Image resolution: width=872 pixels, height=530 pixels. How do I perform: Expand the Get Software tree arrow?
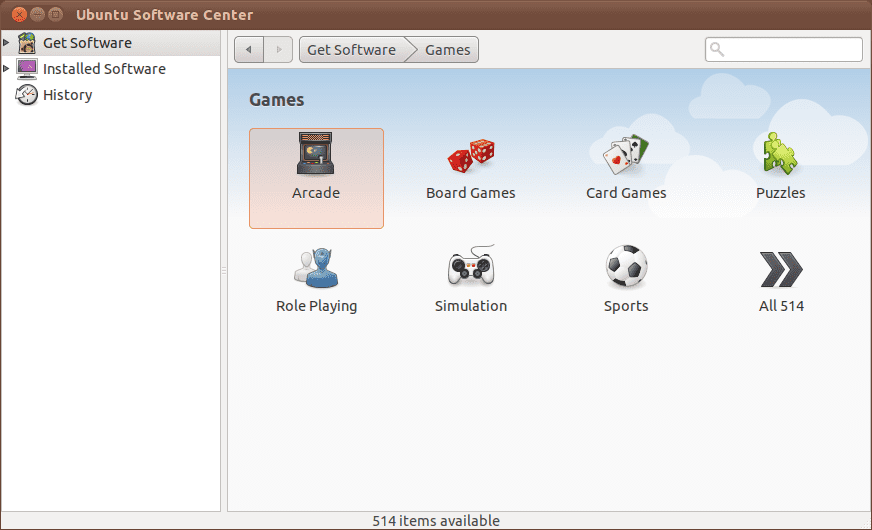7,43
